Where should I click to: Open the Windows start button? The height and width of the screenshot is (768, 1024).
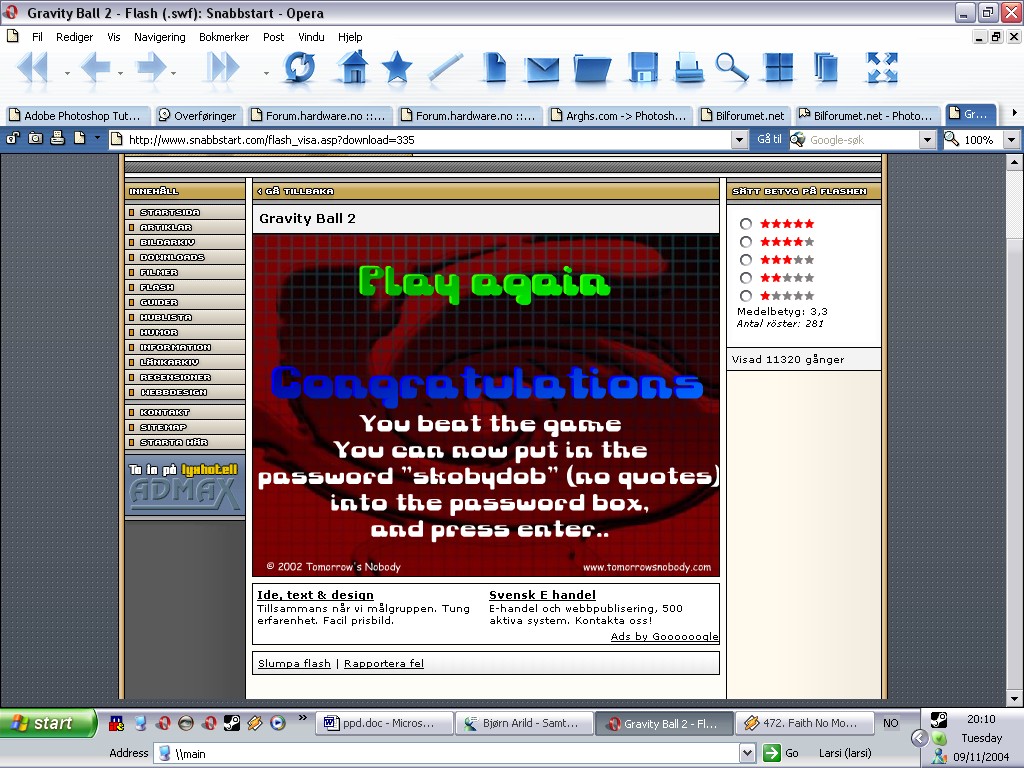pos(47,723)
